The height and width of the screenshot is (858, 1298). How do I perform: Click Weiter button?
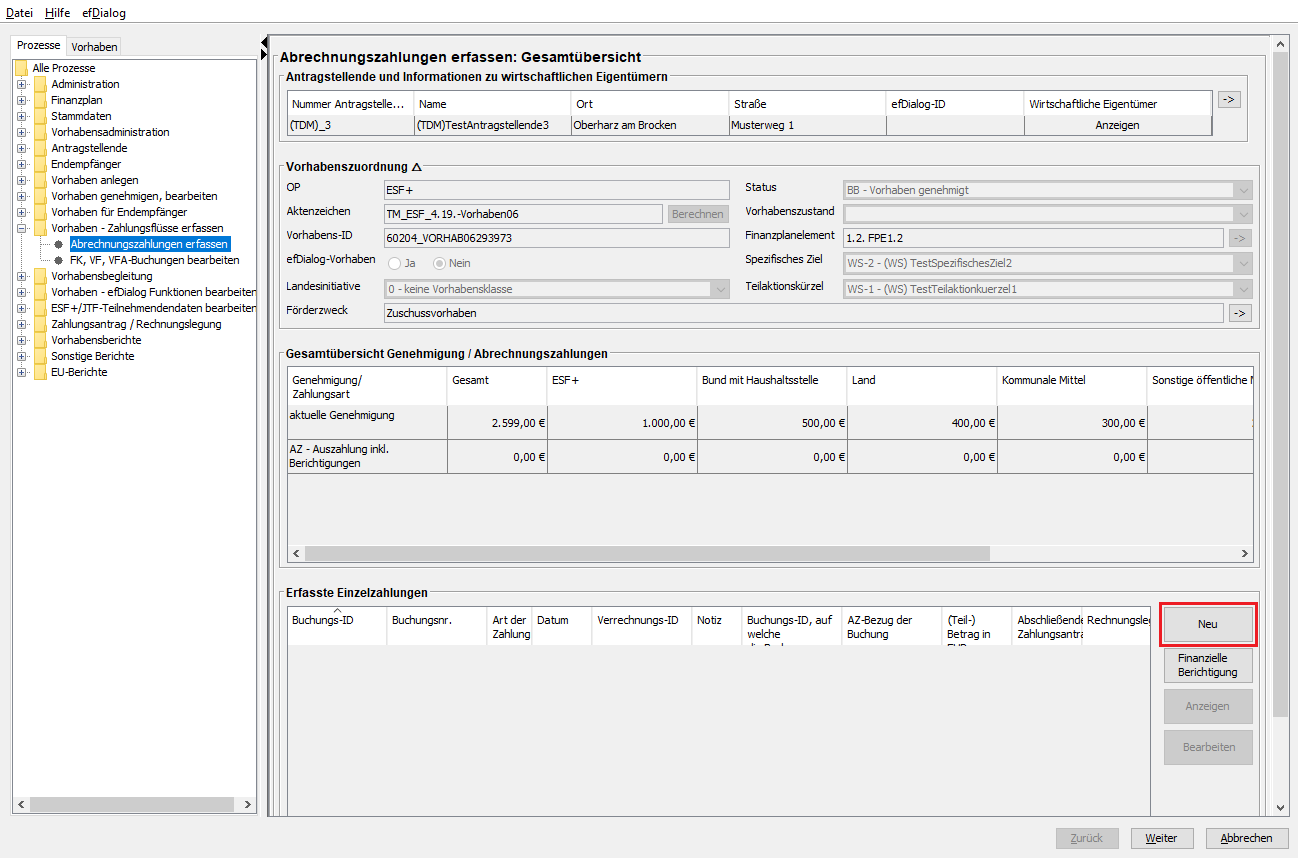1161,838
